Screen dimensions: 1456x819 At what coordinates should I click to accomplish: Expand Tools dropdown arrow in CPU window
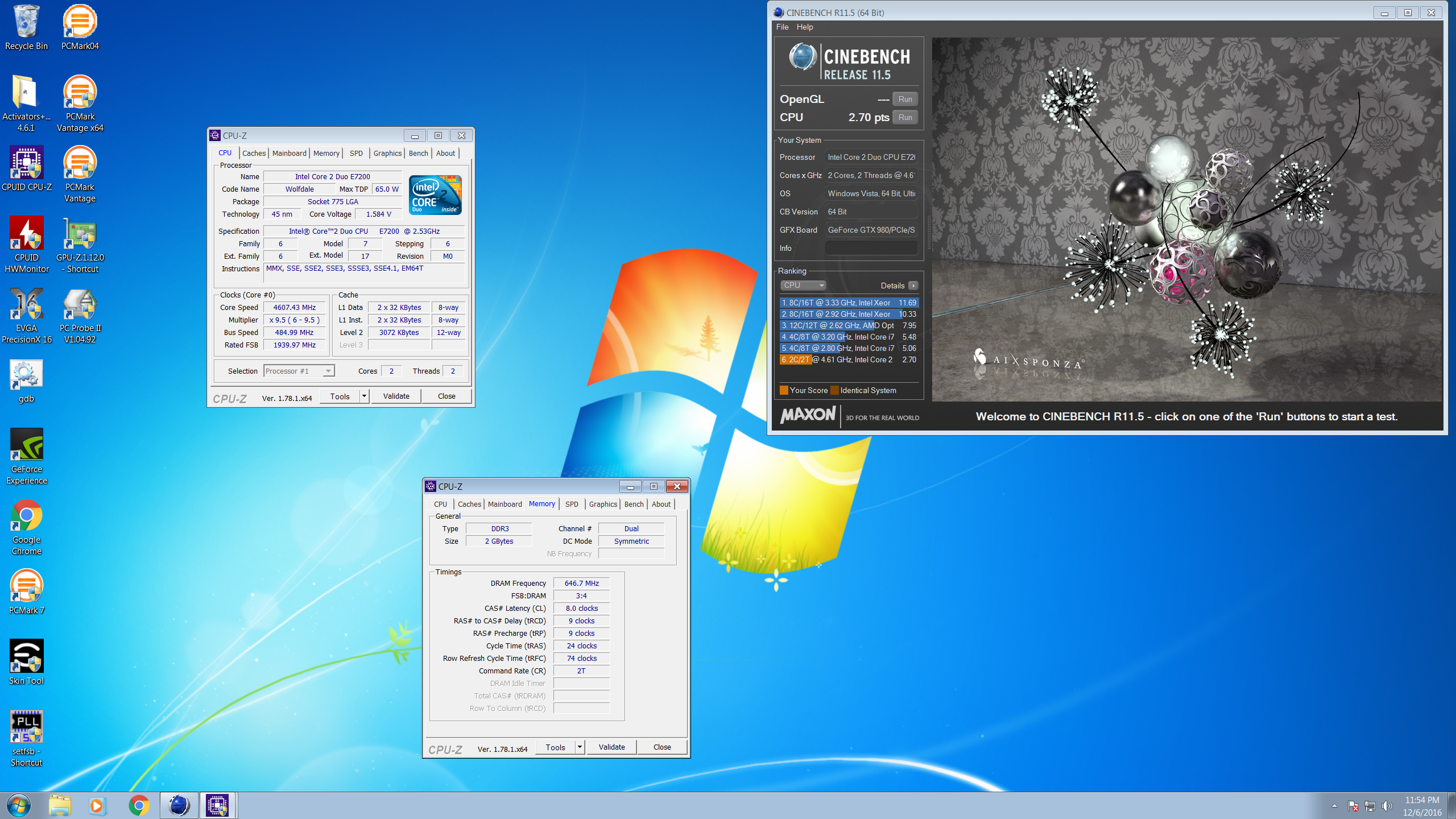click(364, 396)
